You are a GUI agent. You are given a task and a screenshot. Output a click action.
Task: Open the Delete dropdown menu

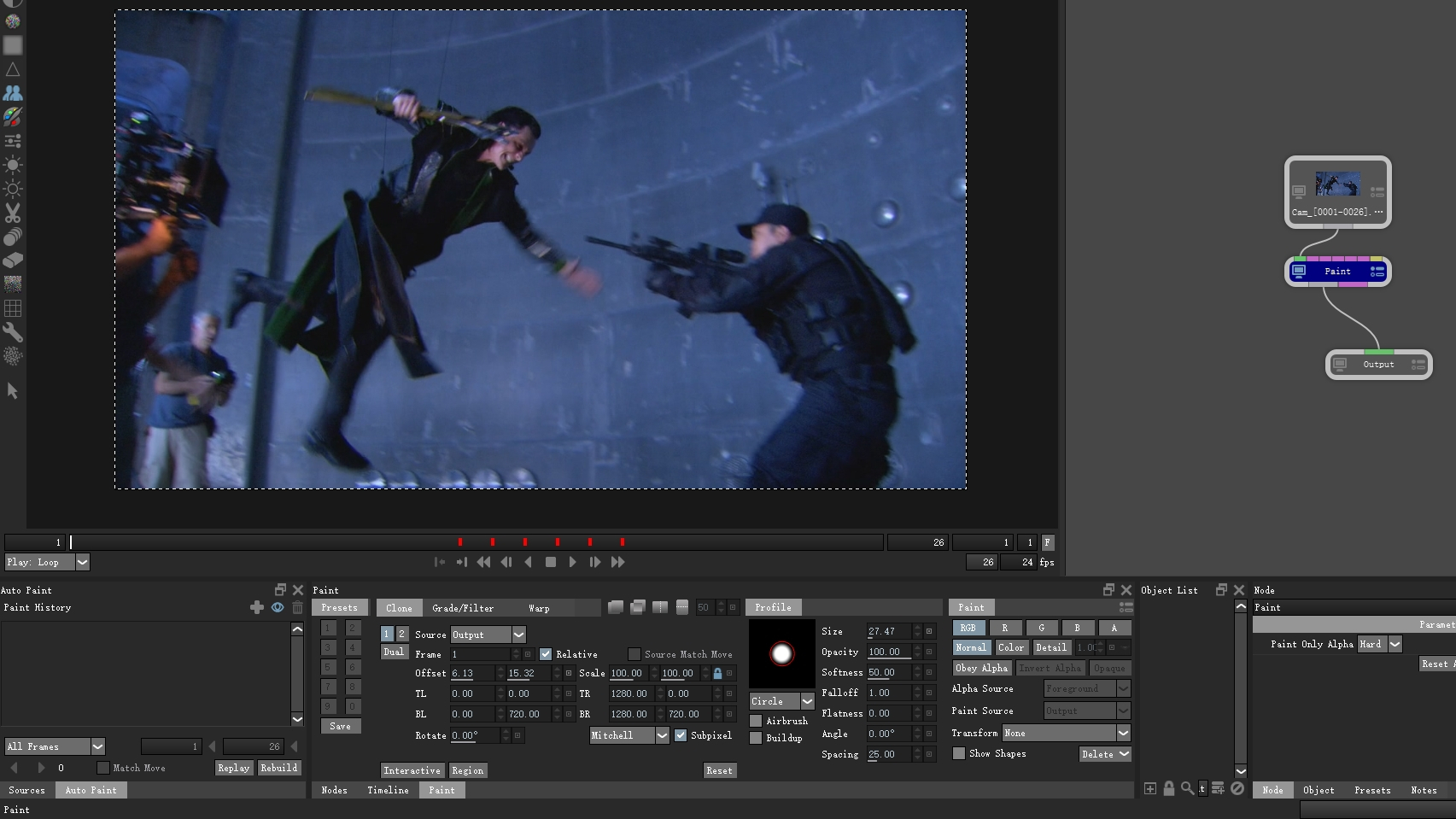tap(1105, 754)
